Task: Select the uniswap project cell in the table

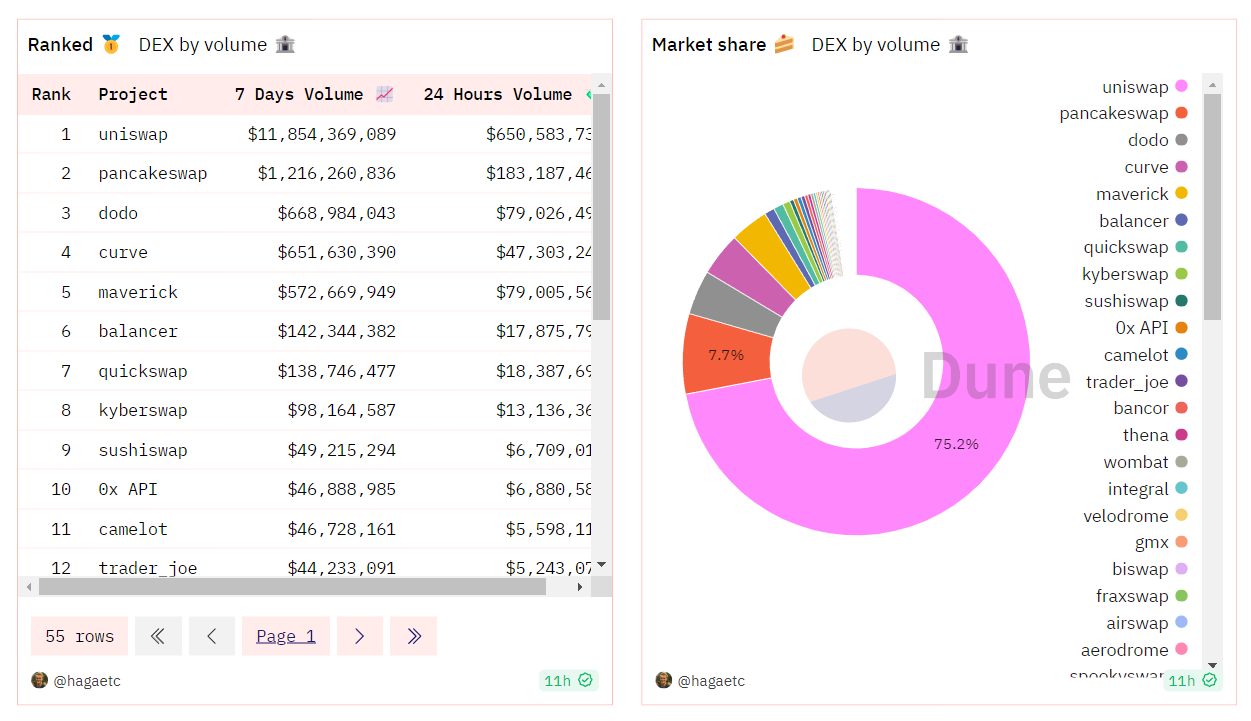Action: tap(133, 134)
